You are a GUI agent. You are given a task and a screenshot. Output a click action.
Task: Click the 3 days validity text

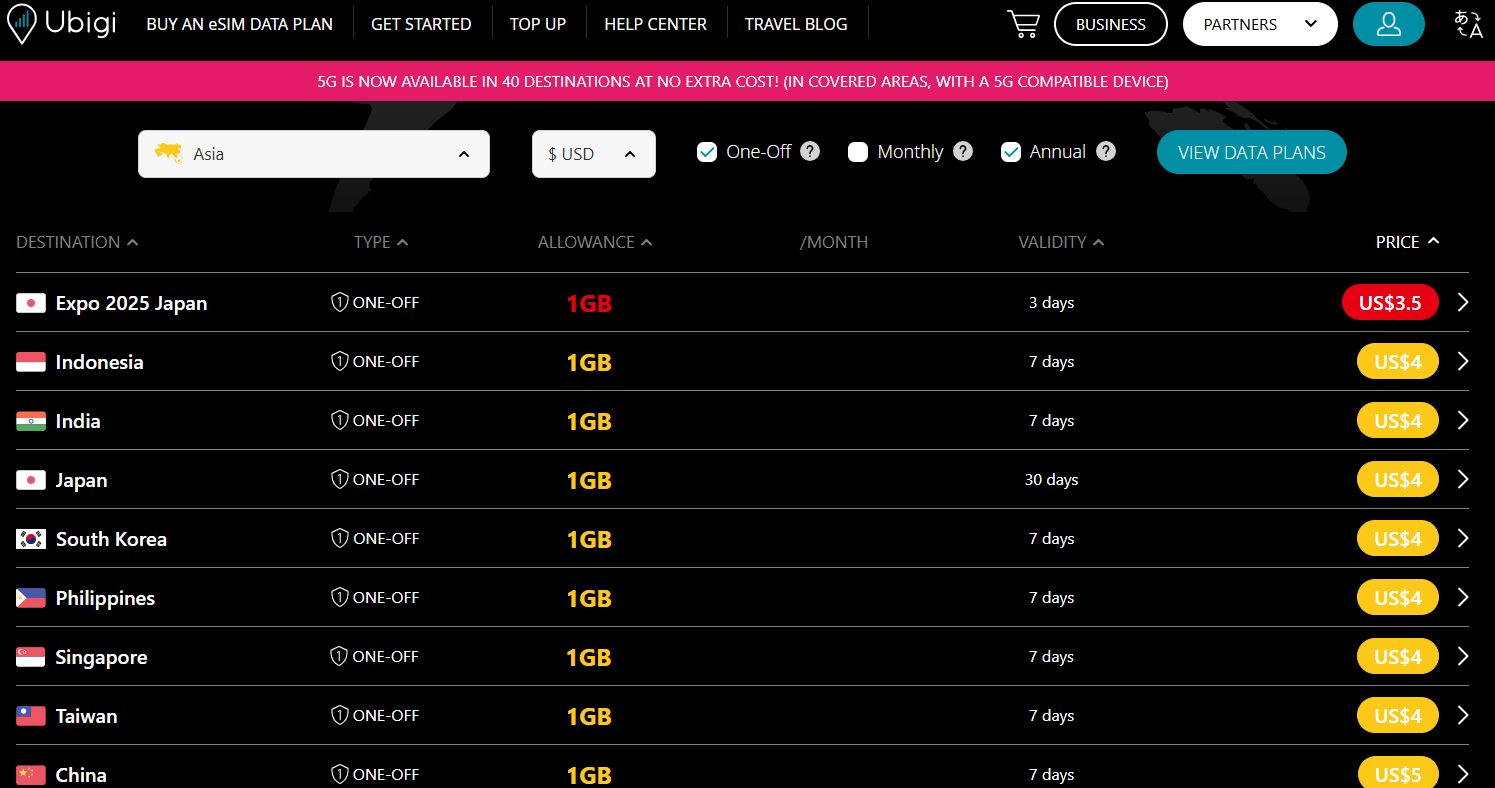pos(1051,303)
